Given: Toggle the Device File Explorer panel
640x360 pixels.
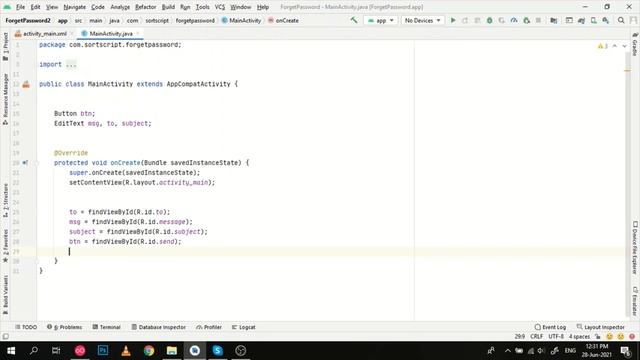Looking at the screenshot, I should pyautogui.click(x=635, y=247).
